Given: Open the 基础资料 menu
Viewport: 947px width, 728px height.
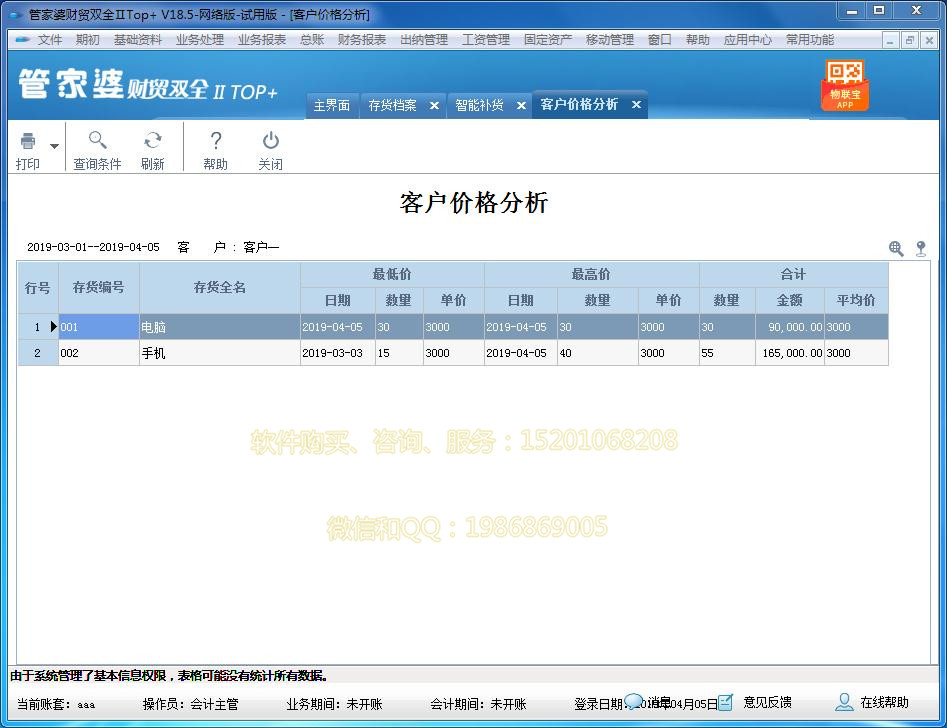Looking at the screenshot, I should tap(136, 40).
